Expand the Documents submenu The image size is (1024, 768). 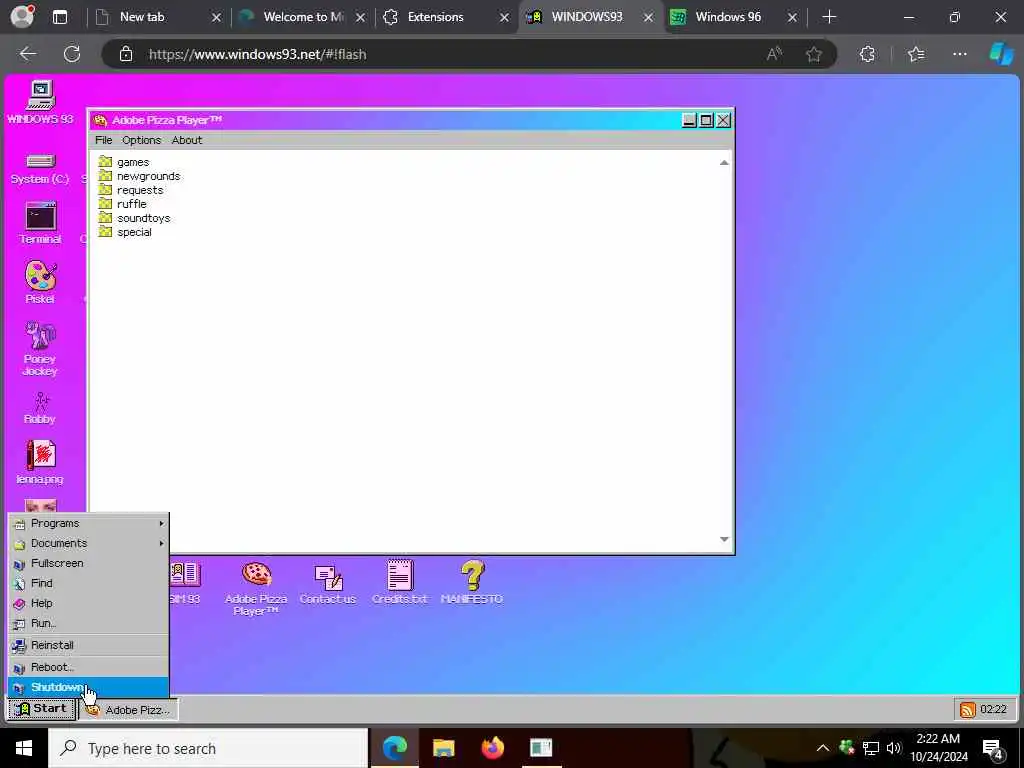click(88, 543)
